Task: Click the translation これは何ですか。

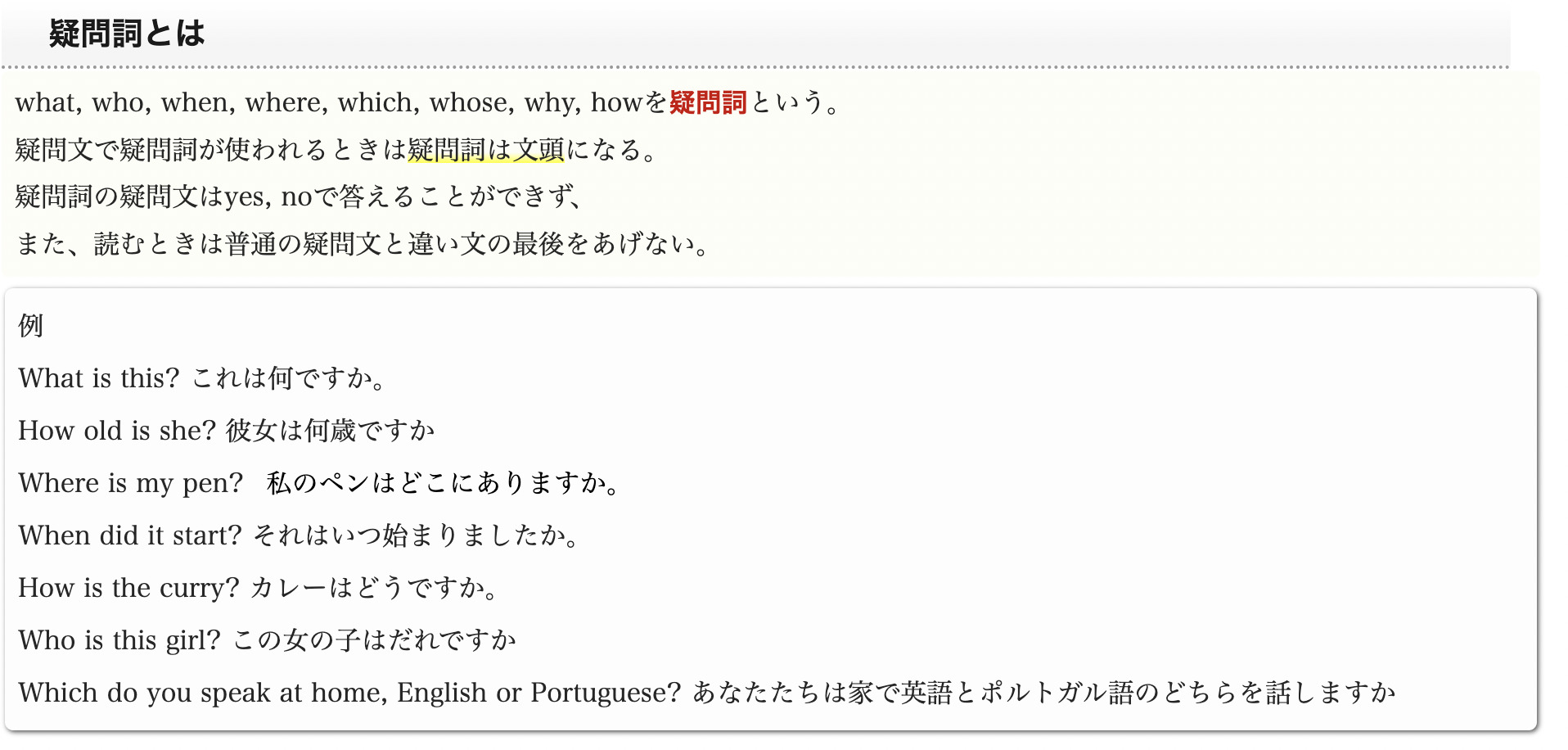Action: (x=289, y=378)
